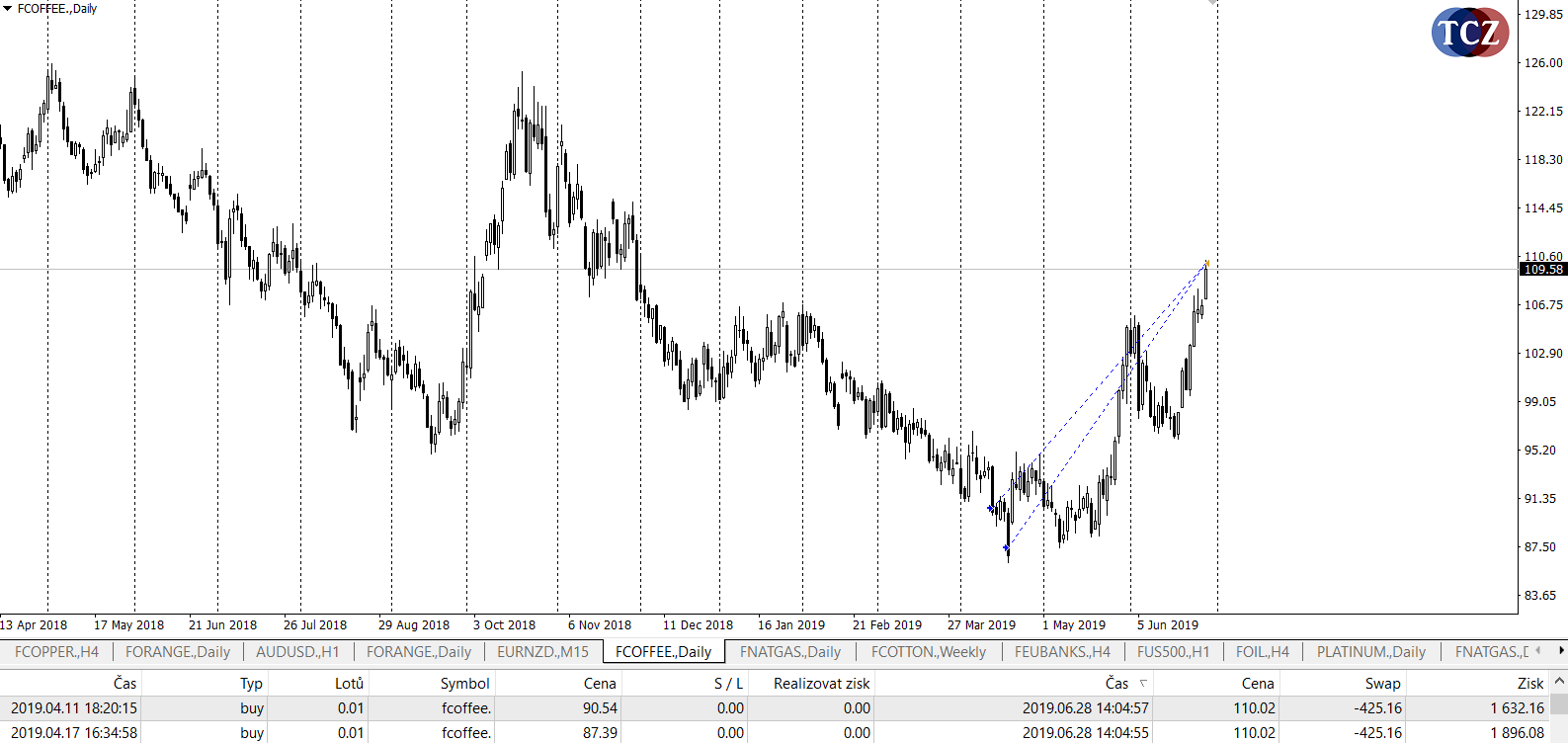Open the dropdown triangle beside FCOFFEE.,Daily title
Viewport: 1568px width, 743px height.
point(7,9)
